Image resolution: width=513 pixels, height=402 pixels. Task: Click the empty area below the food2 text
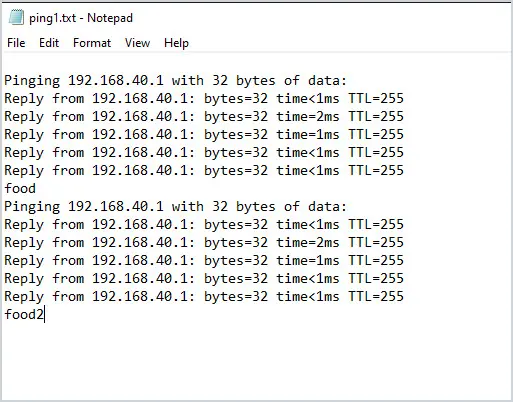pyautogui.click(x=257, y=360)
